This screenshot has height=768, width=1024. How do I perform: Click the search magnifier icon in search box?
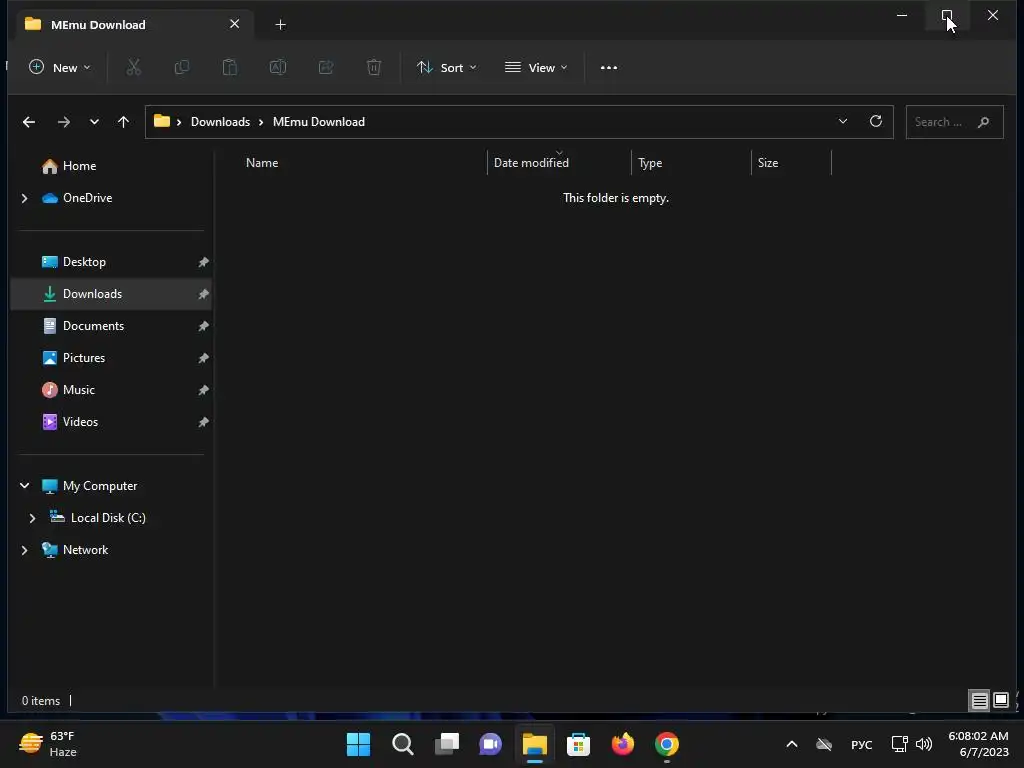click(984, 122)
